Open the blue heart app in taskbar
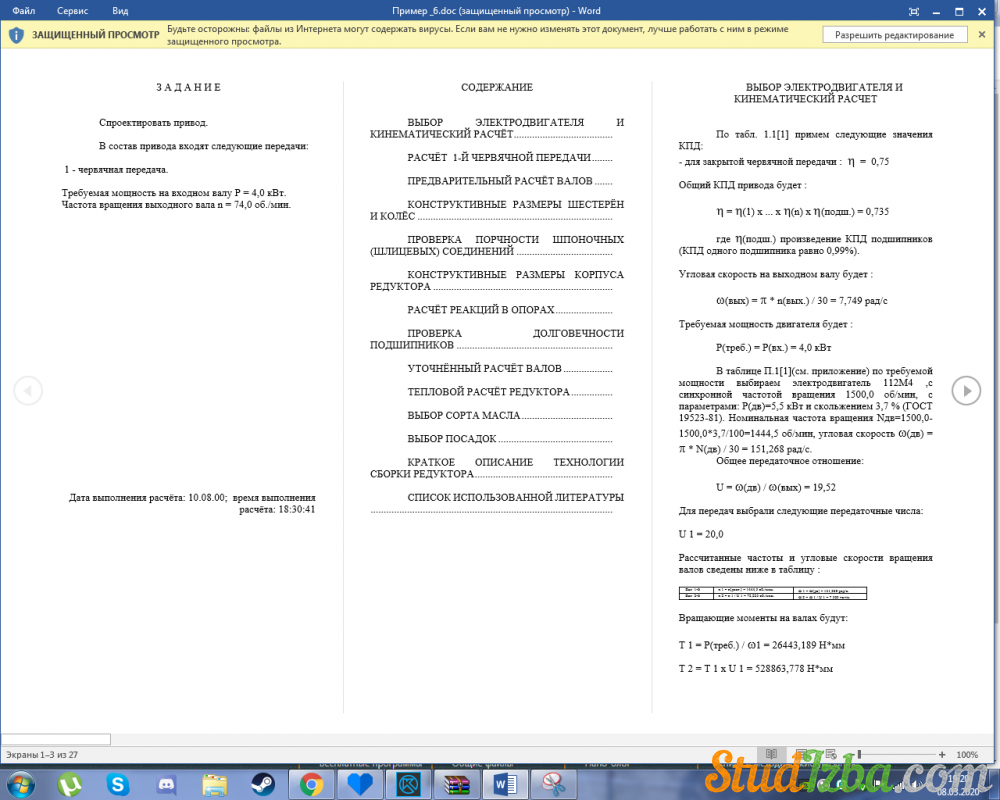Screen dimensions: 1000x800 click(360, 784)
